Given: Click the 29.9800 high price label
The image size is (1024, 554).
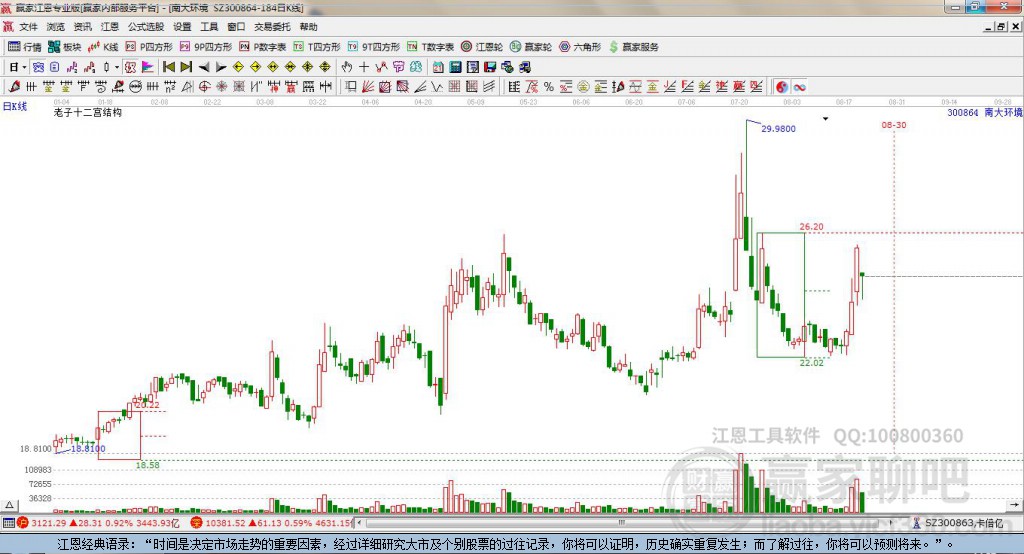Looking at the screenshot, I should (778, 129).
